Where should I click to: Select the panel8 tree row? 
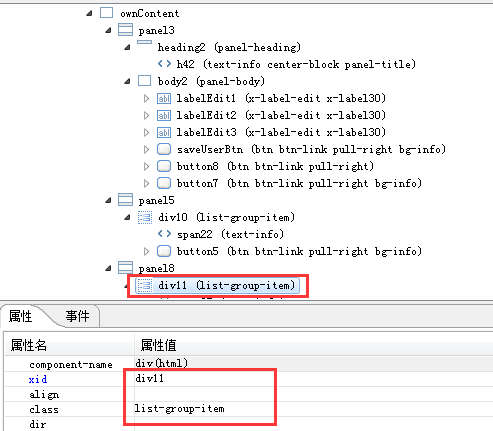tap(156, 269)
